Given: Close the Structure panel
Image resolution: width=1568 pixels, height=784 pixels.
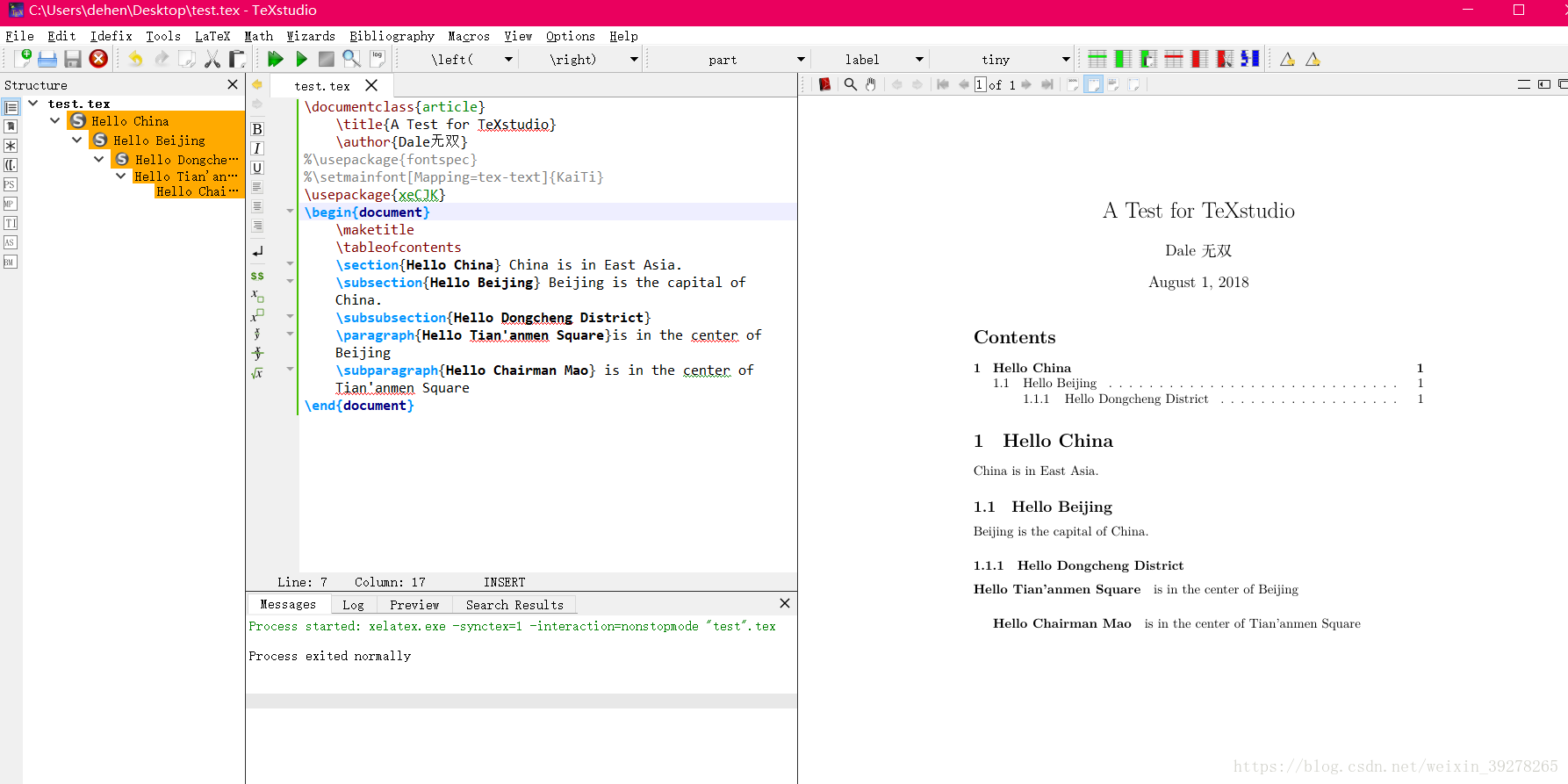Looking at the screenshot, I should tap(233, 84).
